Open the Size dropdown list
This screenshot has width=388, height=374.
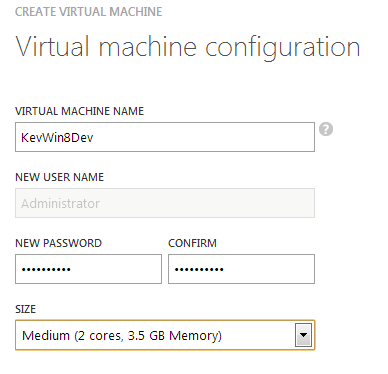tap(165, 335)
